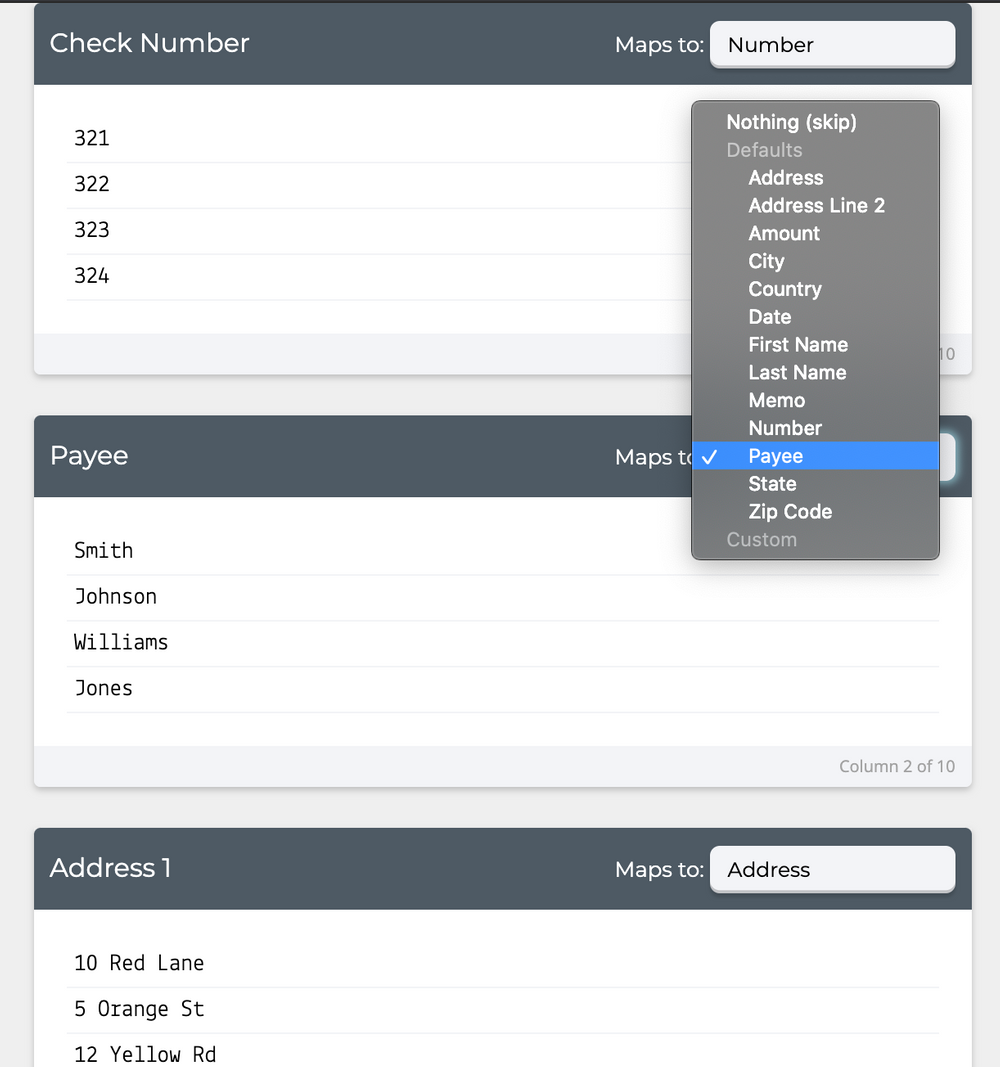Map the column to State
Viewport: 1000px width, 1067px height.
pos(772,484)
